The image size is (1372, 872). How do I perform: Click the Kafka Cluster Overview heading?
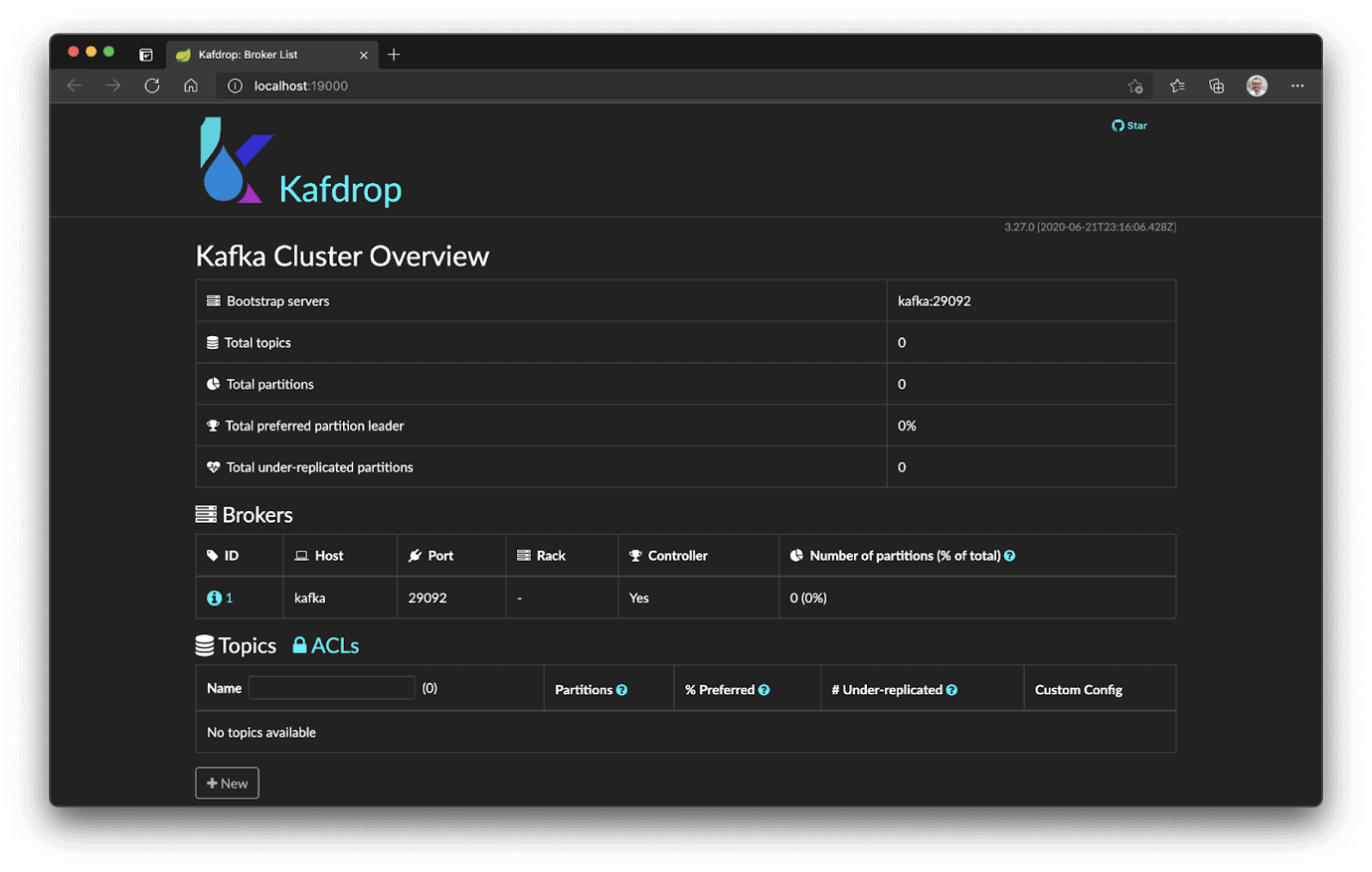(x=342, y=256)
